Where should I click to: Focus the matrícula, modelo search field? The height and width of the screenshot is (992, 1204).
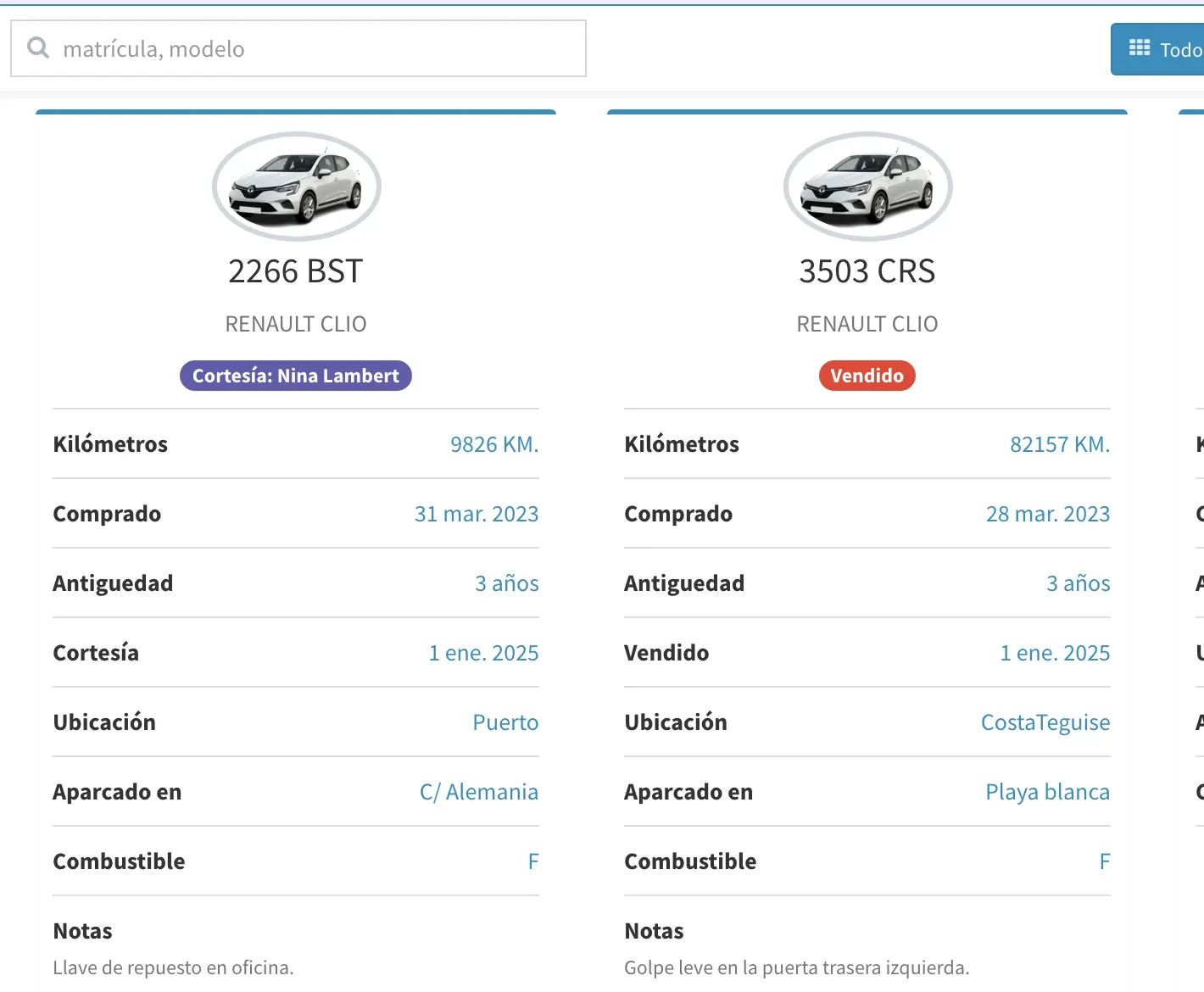tap(298, 48)
